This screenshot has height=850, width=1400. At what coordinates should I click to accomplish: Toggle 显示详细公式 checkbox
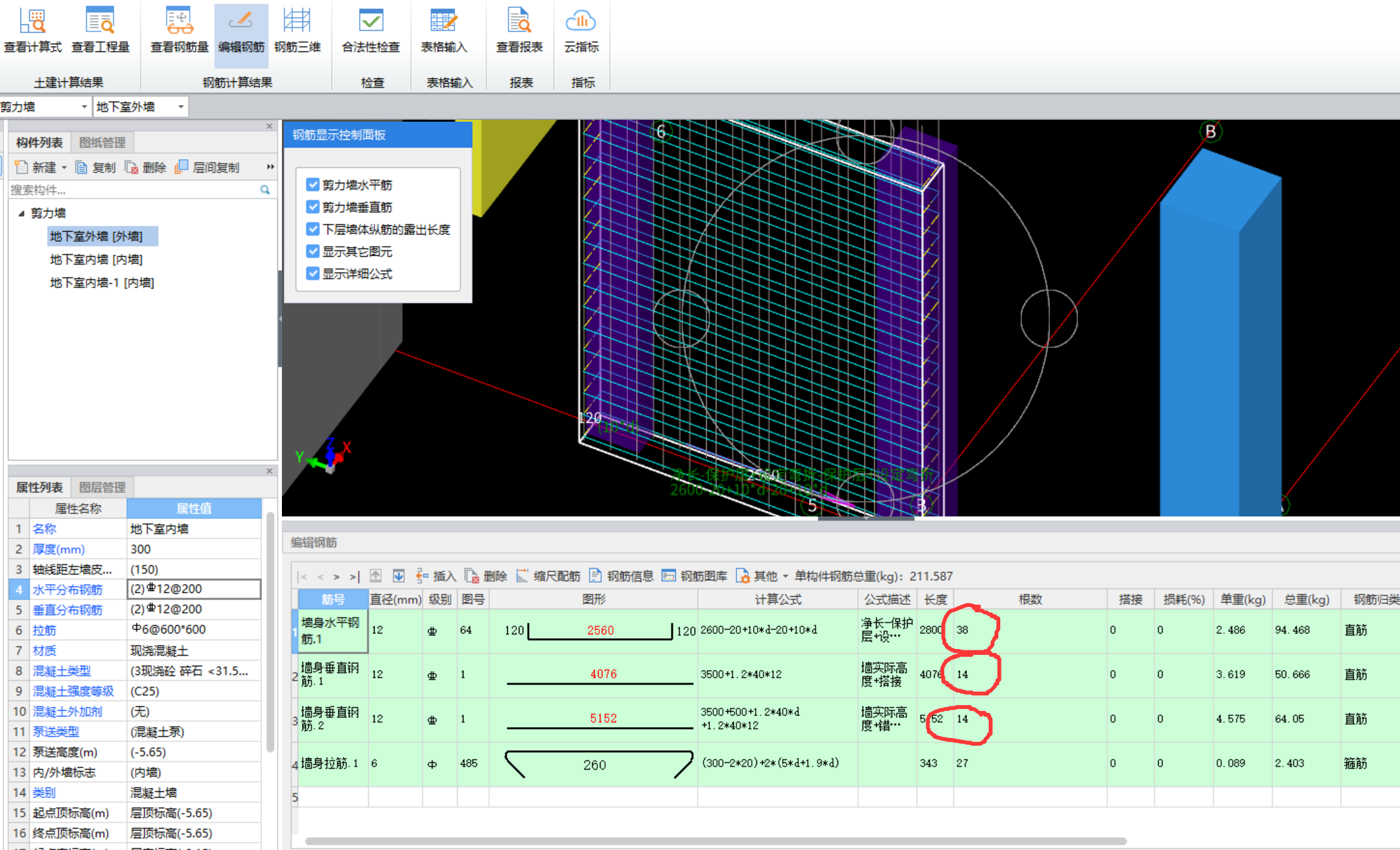(x=313, y=274)
